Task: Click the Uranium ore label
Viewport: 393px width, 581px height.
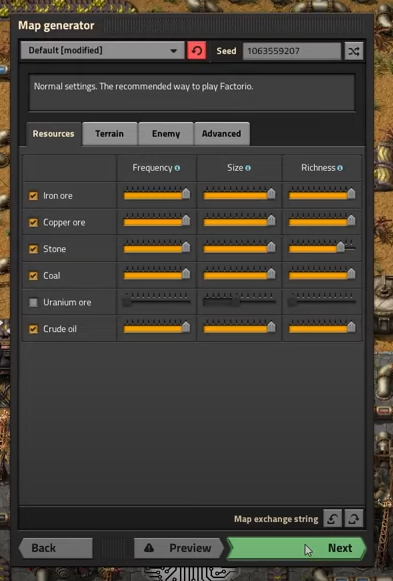Action: click(x=67, y=302)
